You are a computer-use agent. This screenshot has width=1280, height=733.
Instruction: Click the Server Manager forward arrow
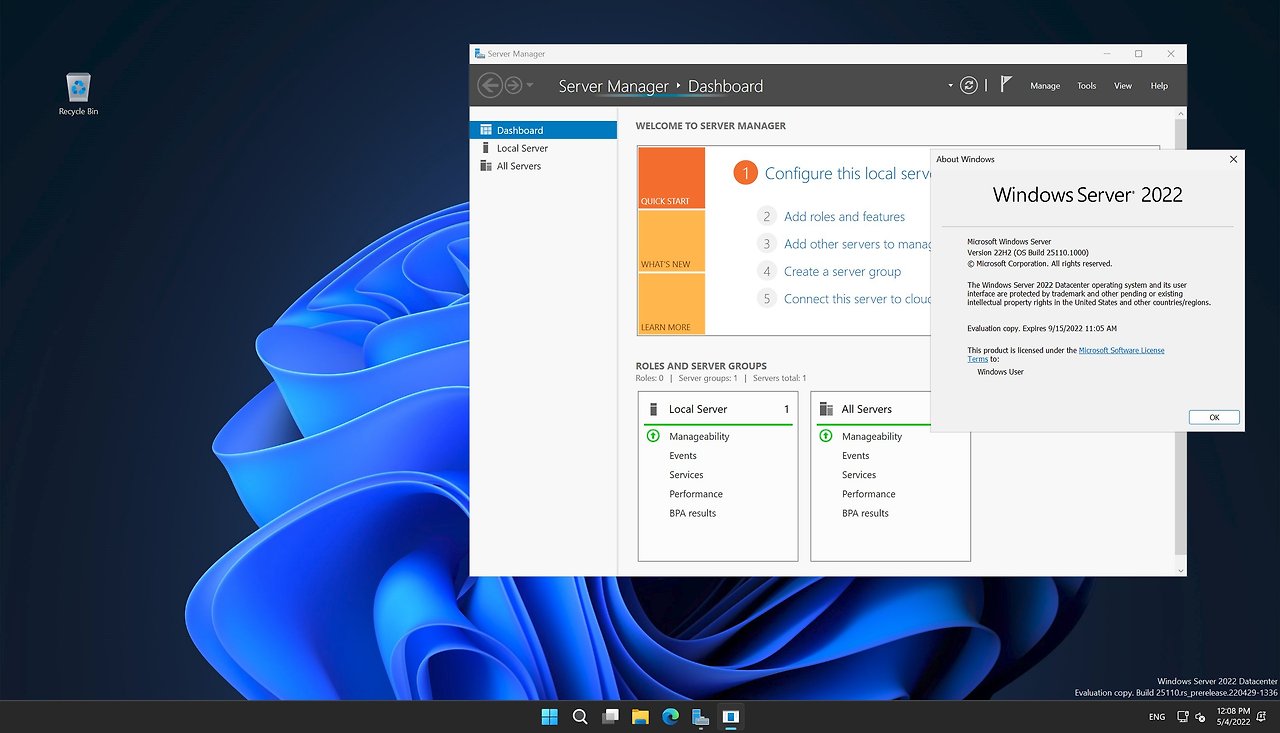click(x=513, y=86)
